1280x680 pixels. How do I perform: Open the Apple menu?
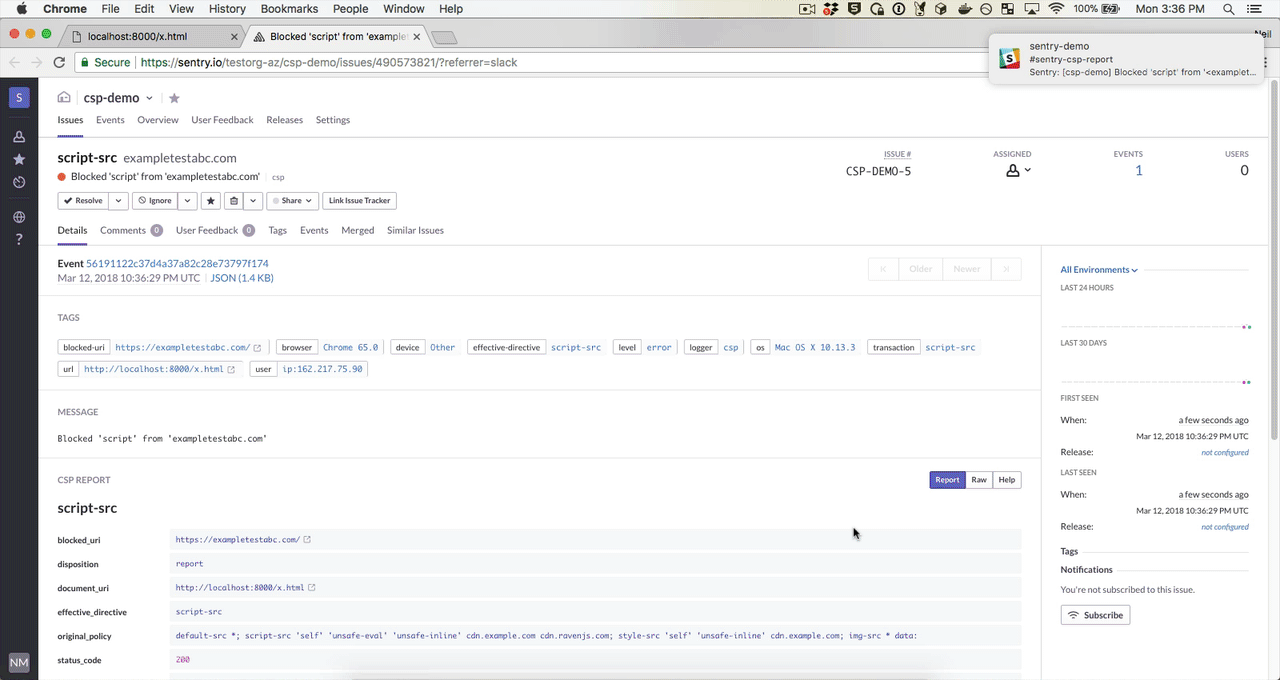[21, 9]
